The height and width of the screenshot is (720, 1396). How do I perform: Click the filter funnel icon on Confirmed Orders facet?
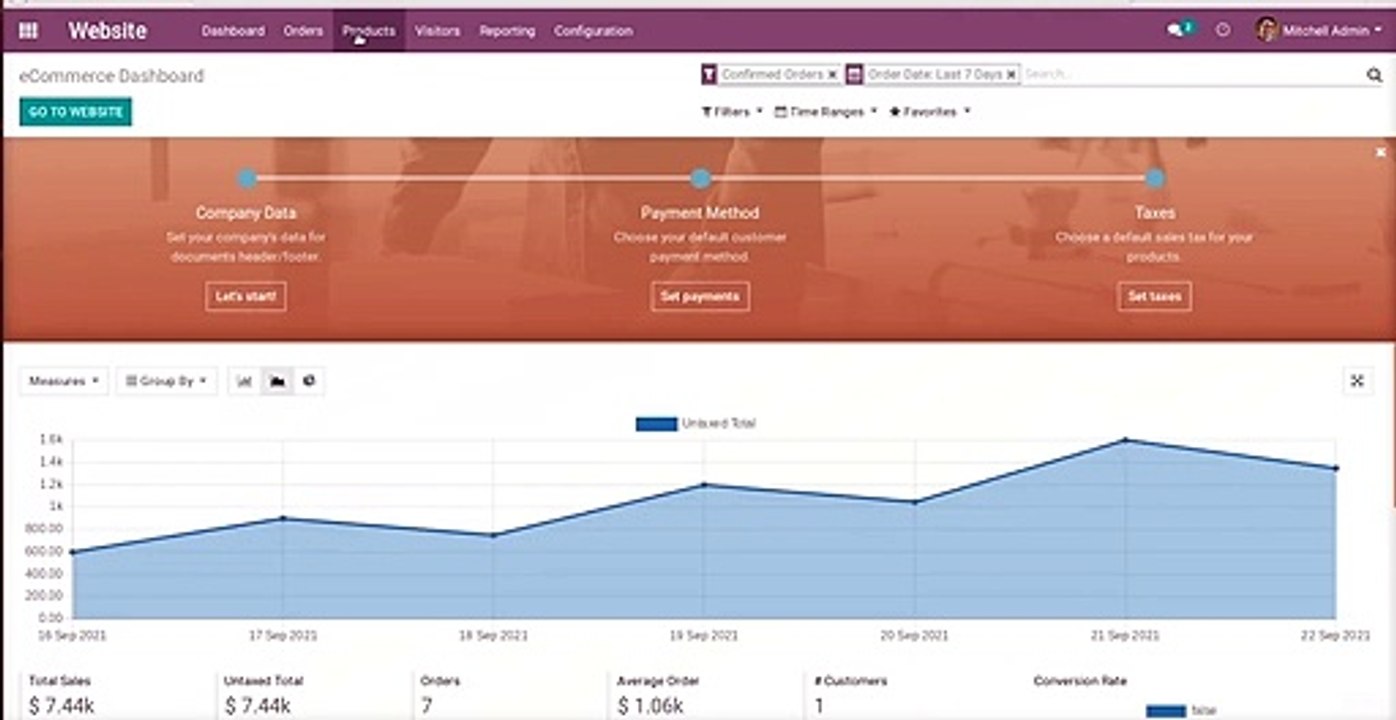point(709,74)
